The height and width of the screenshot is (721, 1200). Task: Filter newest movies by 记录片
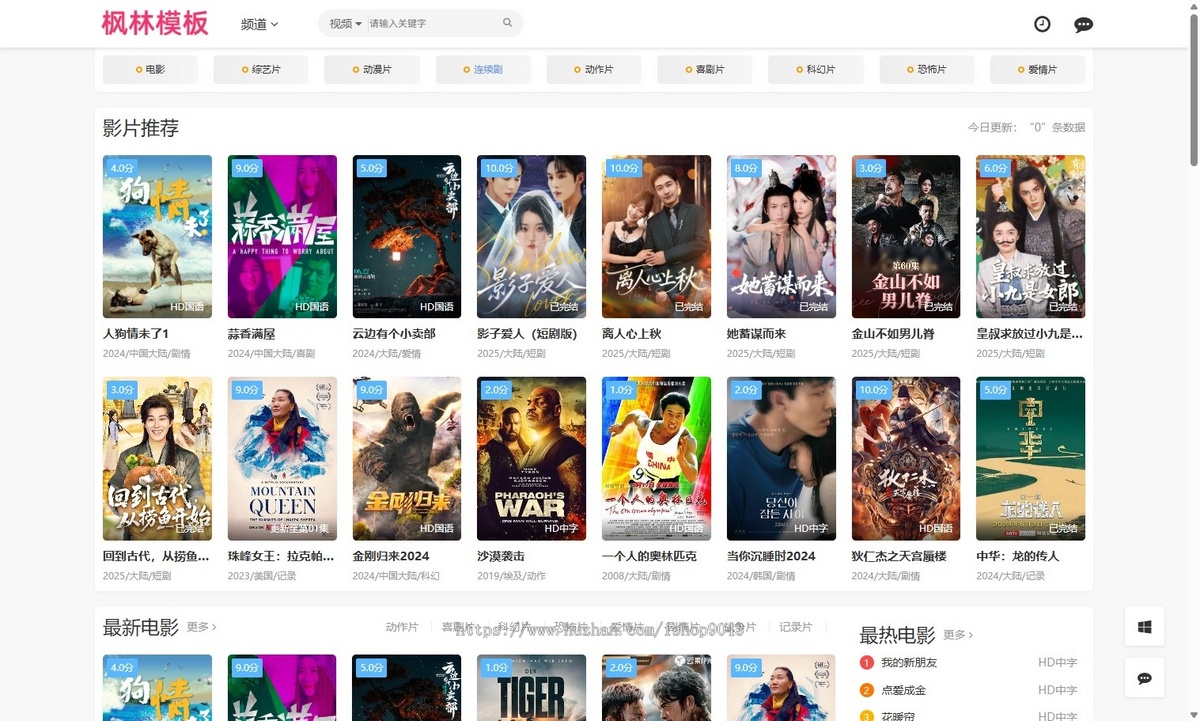(796, 627)
